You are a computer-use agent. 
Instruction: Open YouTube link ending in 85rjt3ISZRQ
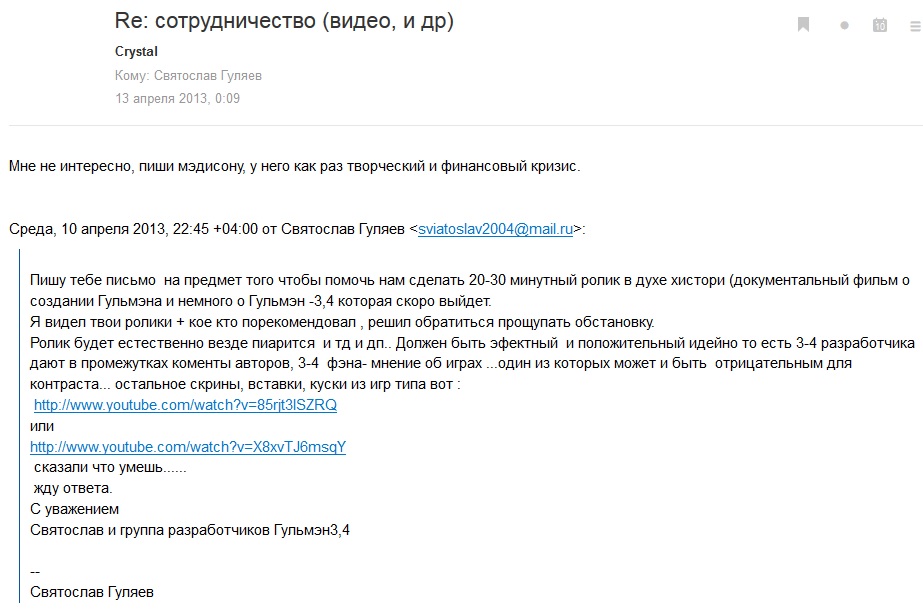click(185, 405)
